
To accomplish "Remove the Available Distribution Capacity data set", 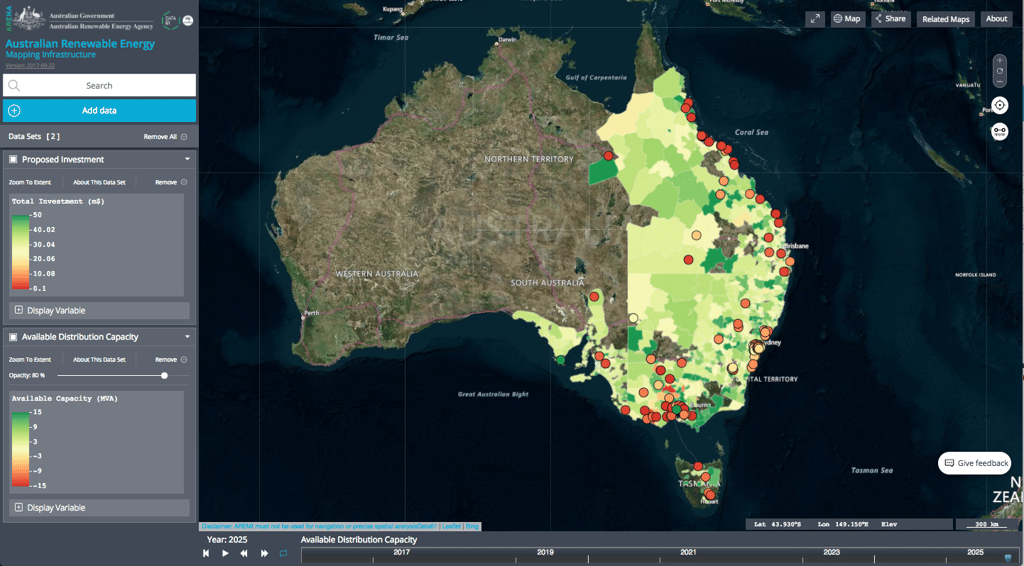I will (x=171, y=360).
